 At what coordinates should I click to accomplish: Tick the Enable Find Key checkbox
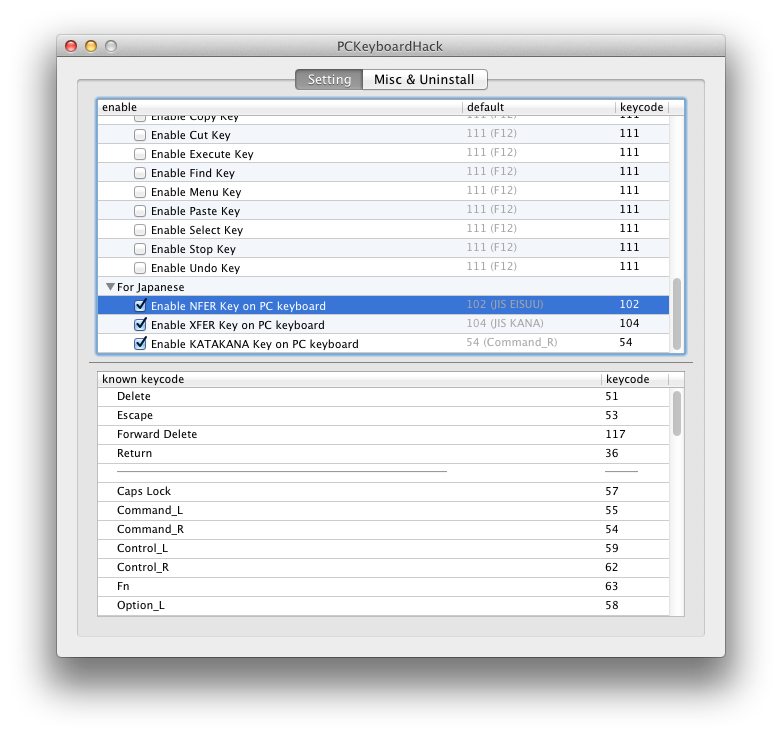tap(140, 173)
